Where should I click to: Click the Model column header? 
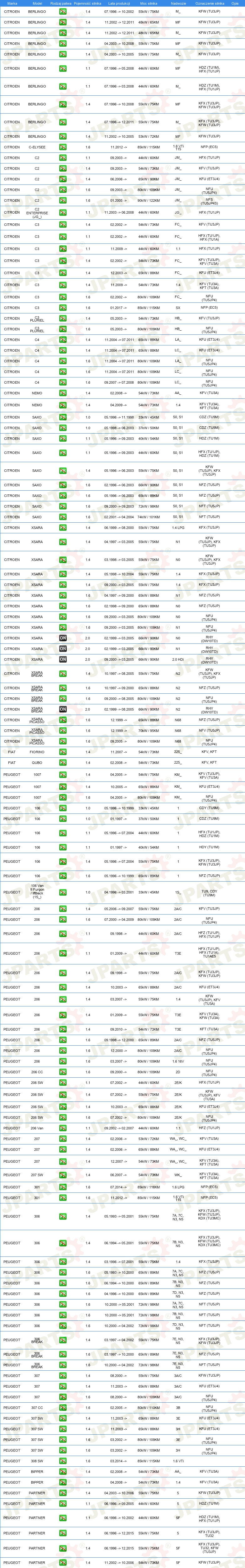37,3
